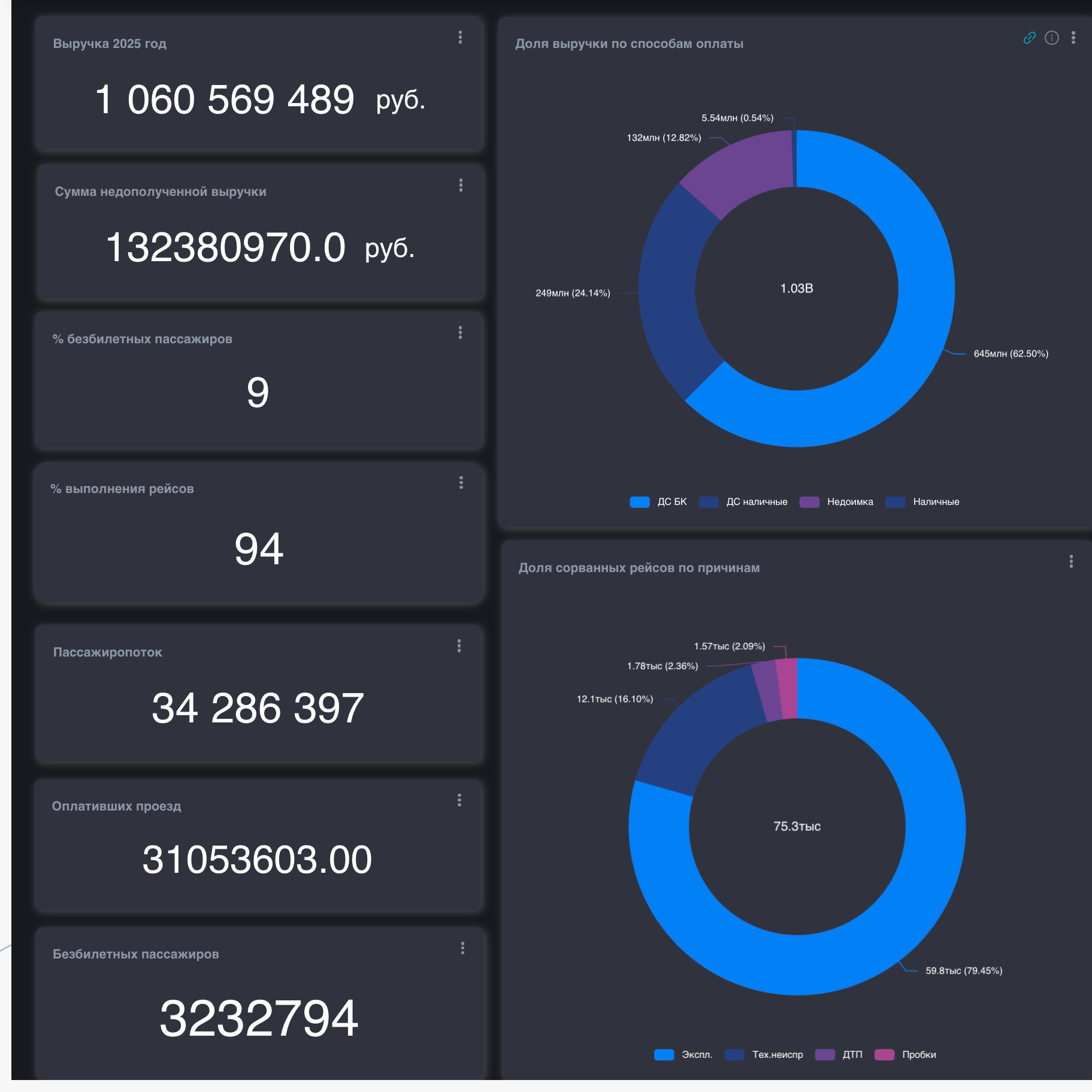Screen dimensions: 1092x1092
Task: Click the link icon on the revenue share chart
Action: click(1029, 38)
